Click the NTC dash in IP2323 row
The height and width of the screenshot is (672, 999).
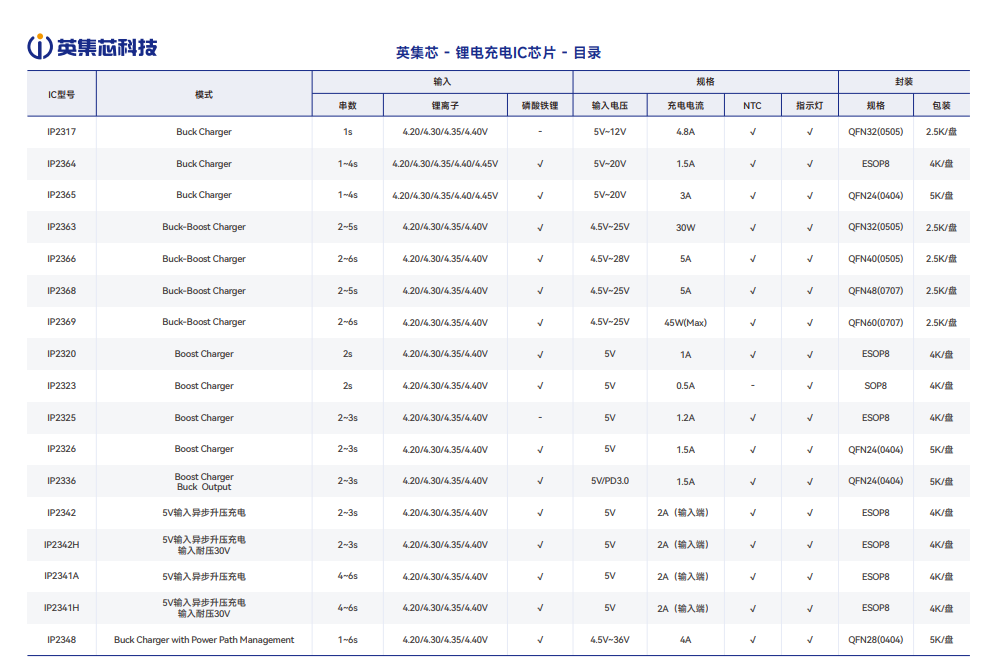point(752,385)
